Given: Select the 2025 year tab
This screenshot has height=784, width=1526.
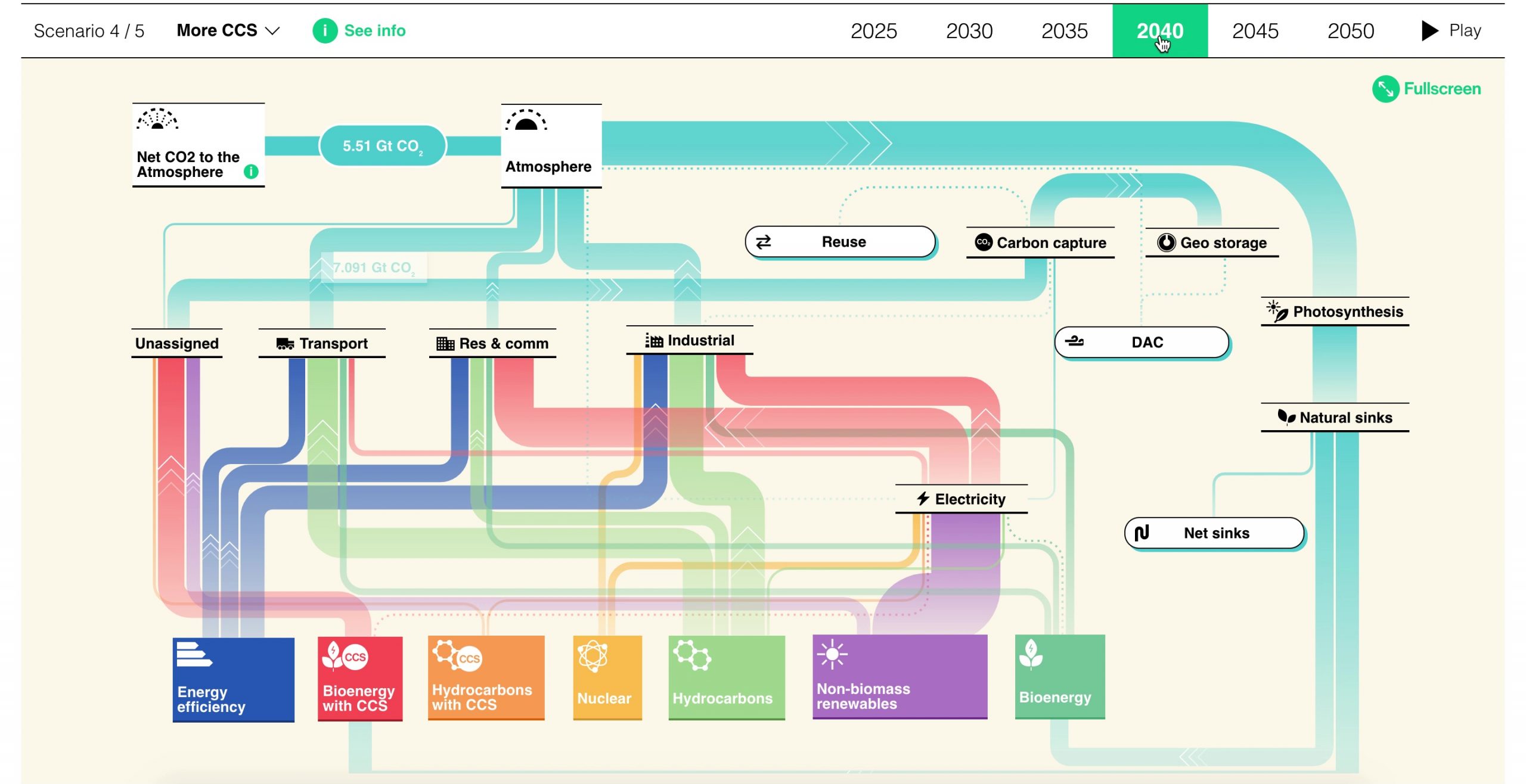Looking at the screenshot, I should click(x=873, y=31).
